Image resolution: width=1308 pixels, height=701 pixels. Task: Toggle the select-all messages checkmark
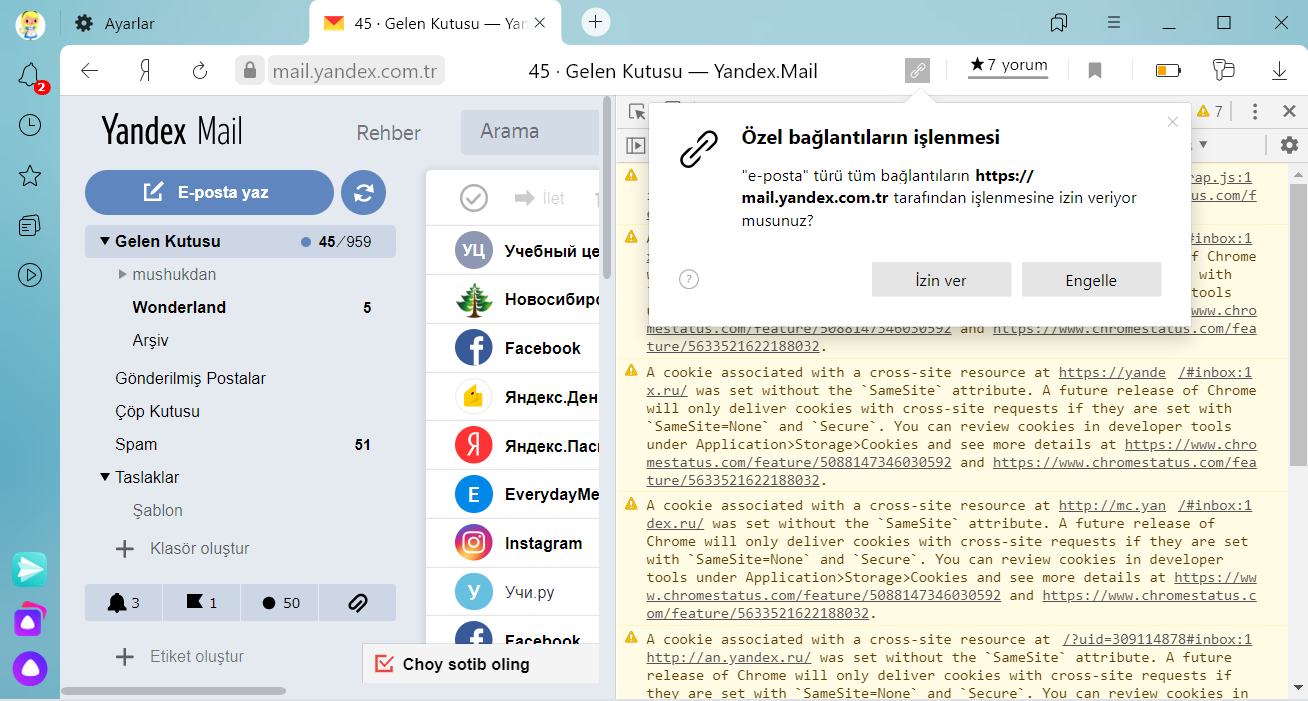(x=473, y=198)
